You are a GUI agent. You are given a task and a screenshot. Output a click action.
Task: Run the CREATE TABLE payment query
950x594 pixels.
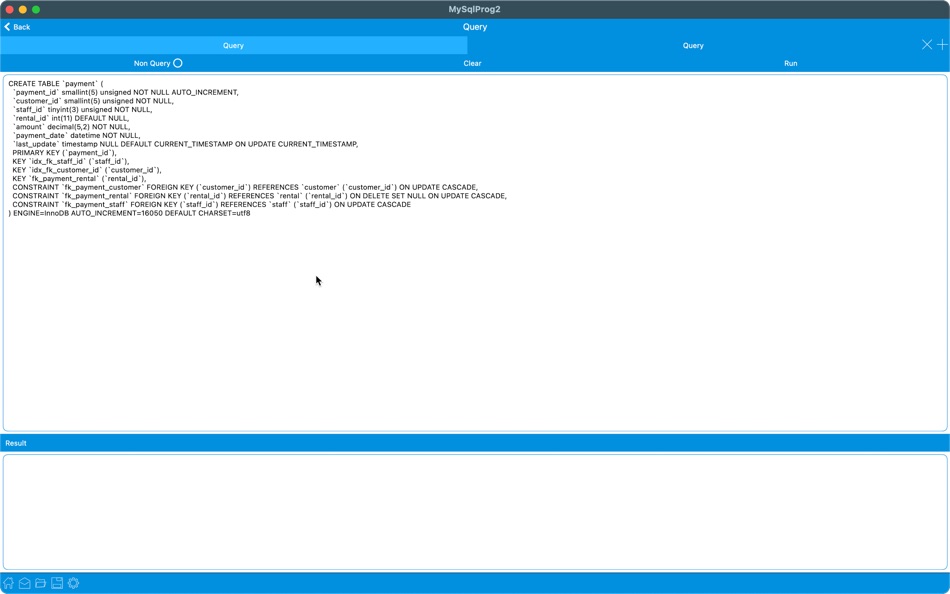[790, 62]
